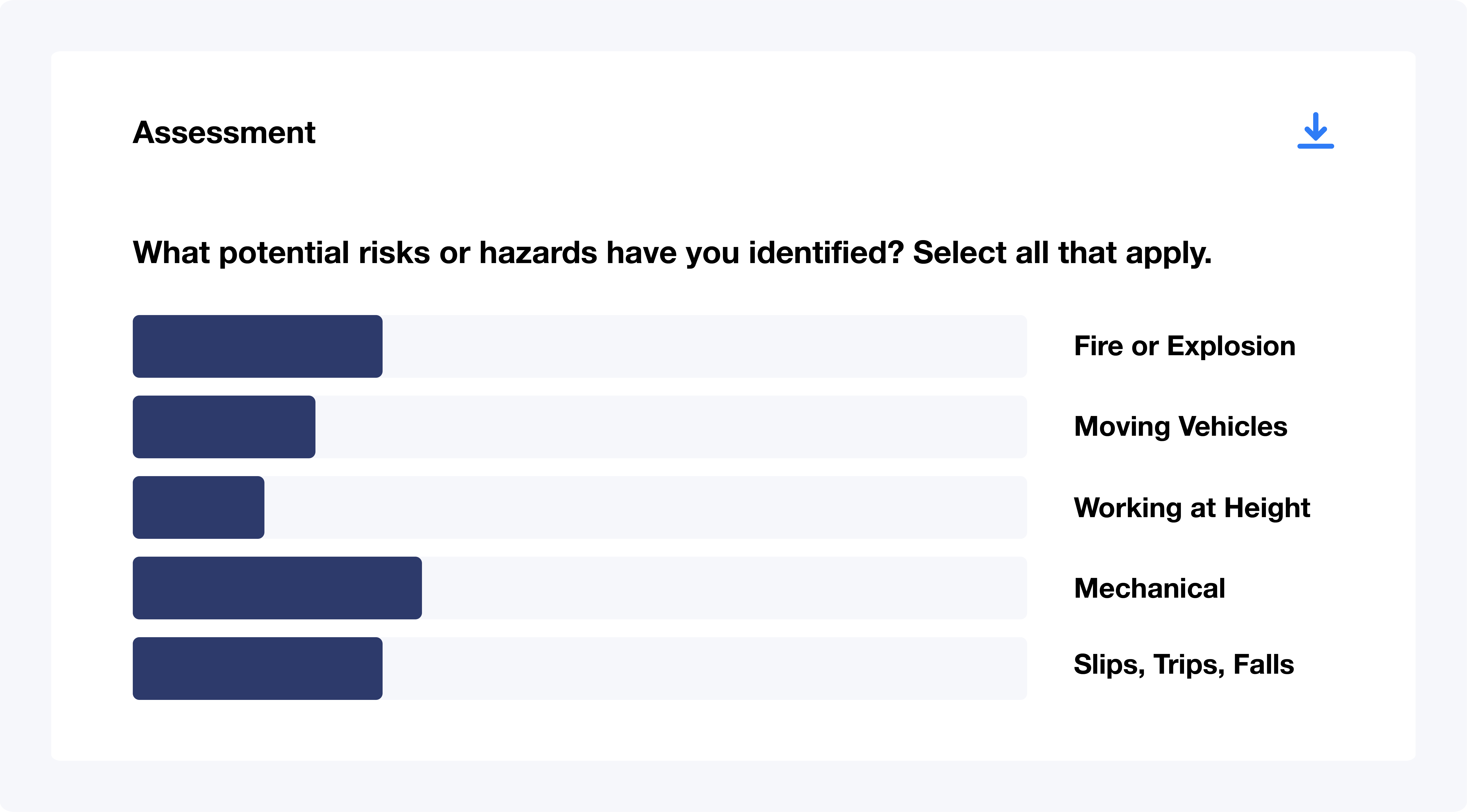Click empty track of Fire or Explosion bar
This screenshot has width=1467, height=812.
[x=704, y=346]
